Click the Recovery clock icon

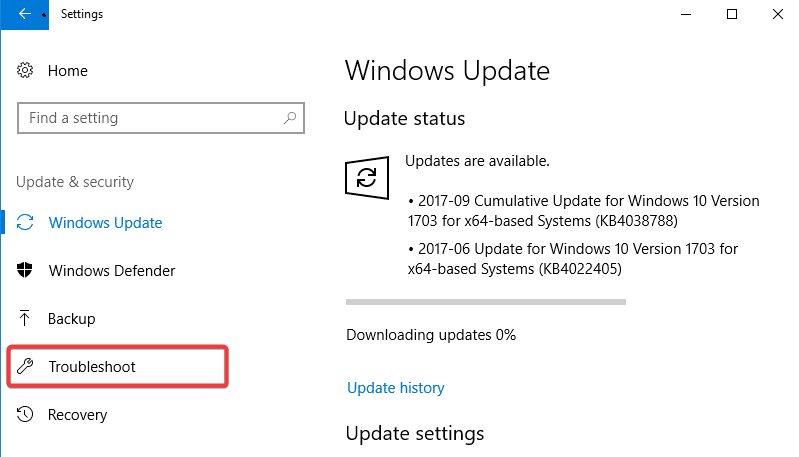pos(25,414)
